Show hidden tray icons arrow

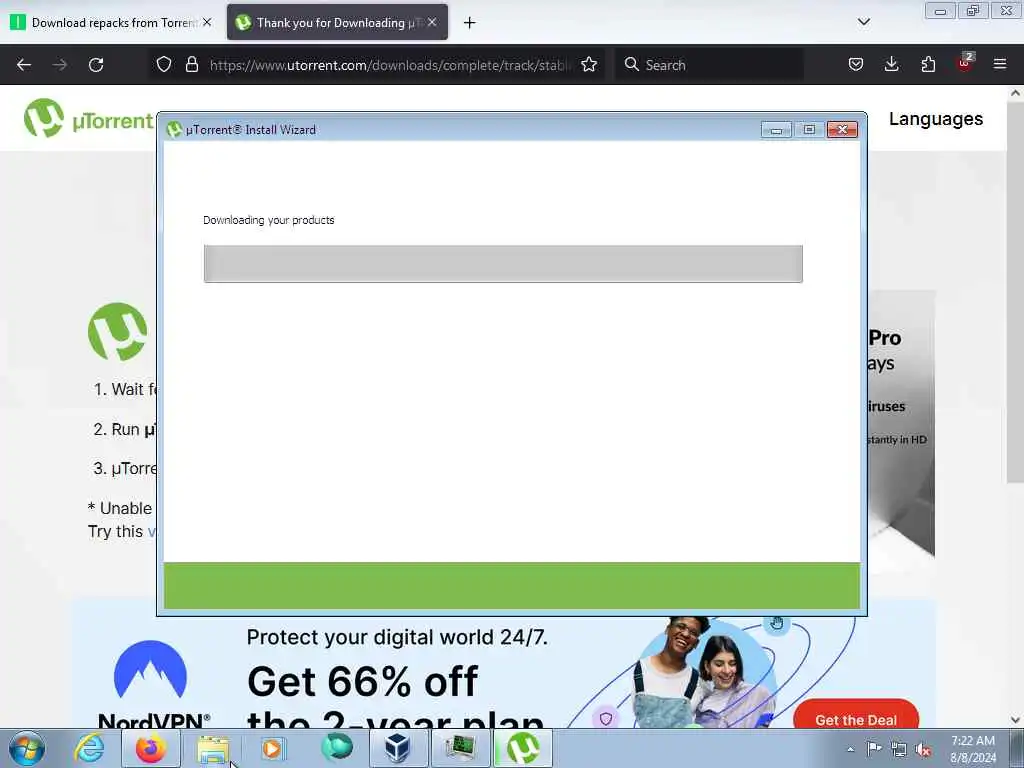point(850,749)
